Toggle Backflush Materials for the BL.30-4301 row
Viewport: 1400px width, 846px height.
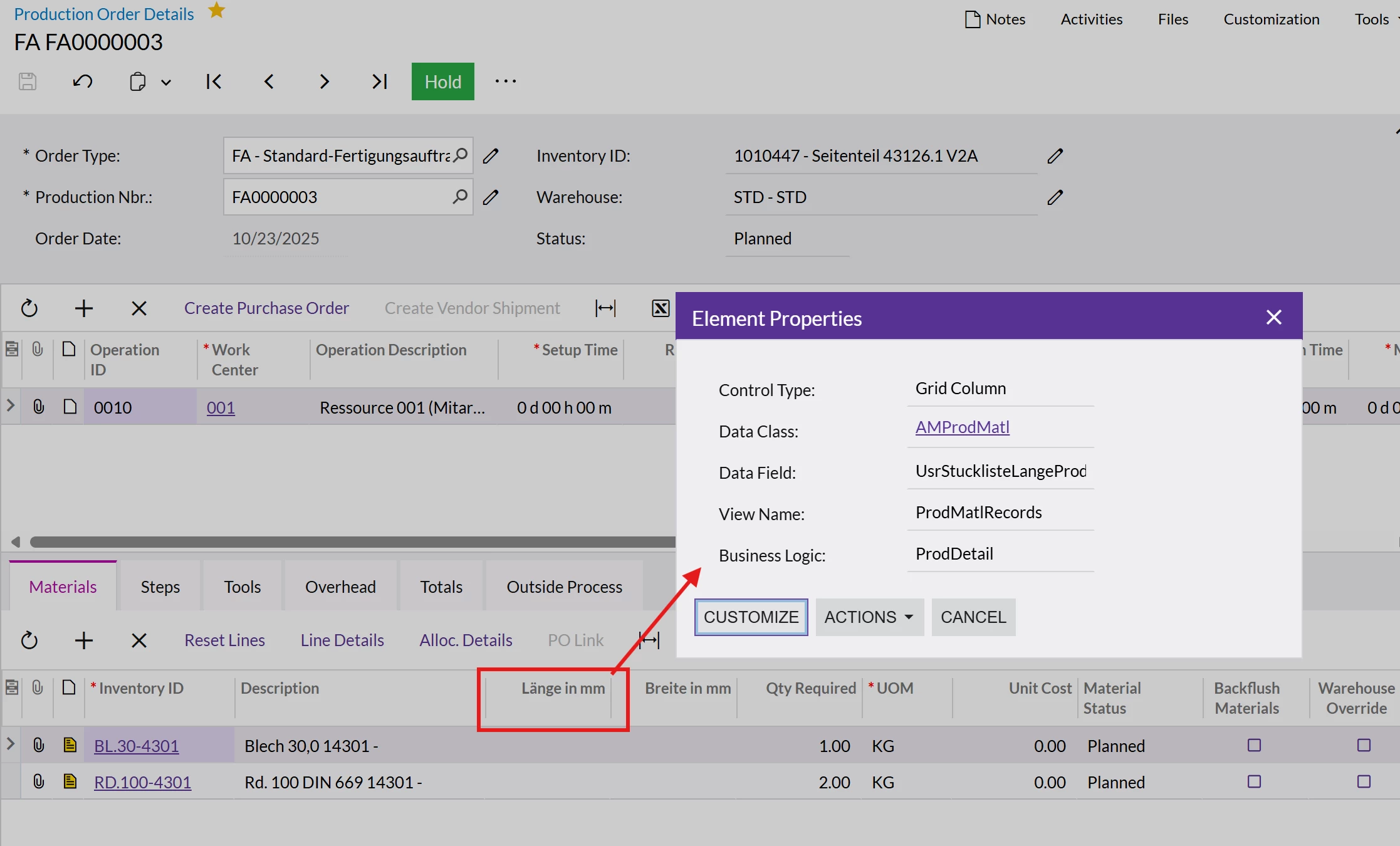point(1254,745)
